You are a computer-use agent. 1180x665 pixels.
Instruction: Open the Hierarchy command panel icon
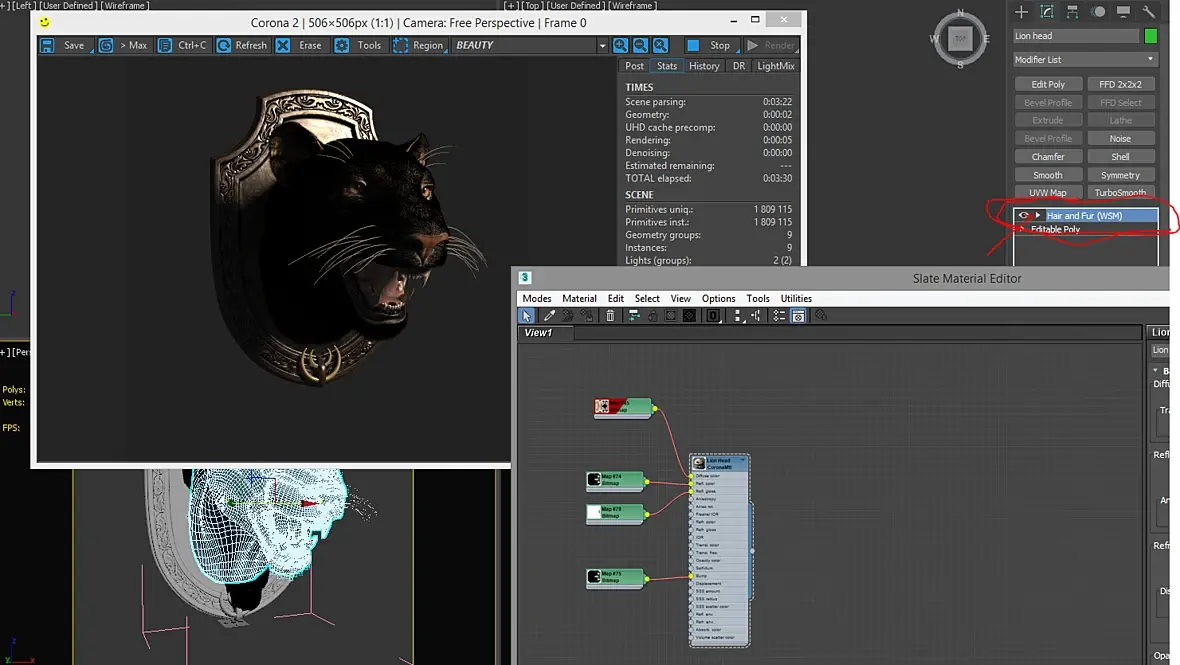[1072, 11]
